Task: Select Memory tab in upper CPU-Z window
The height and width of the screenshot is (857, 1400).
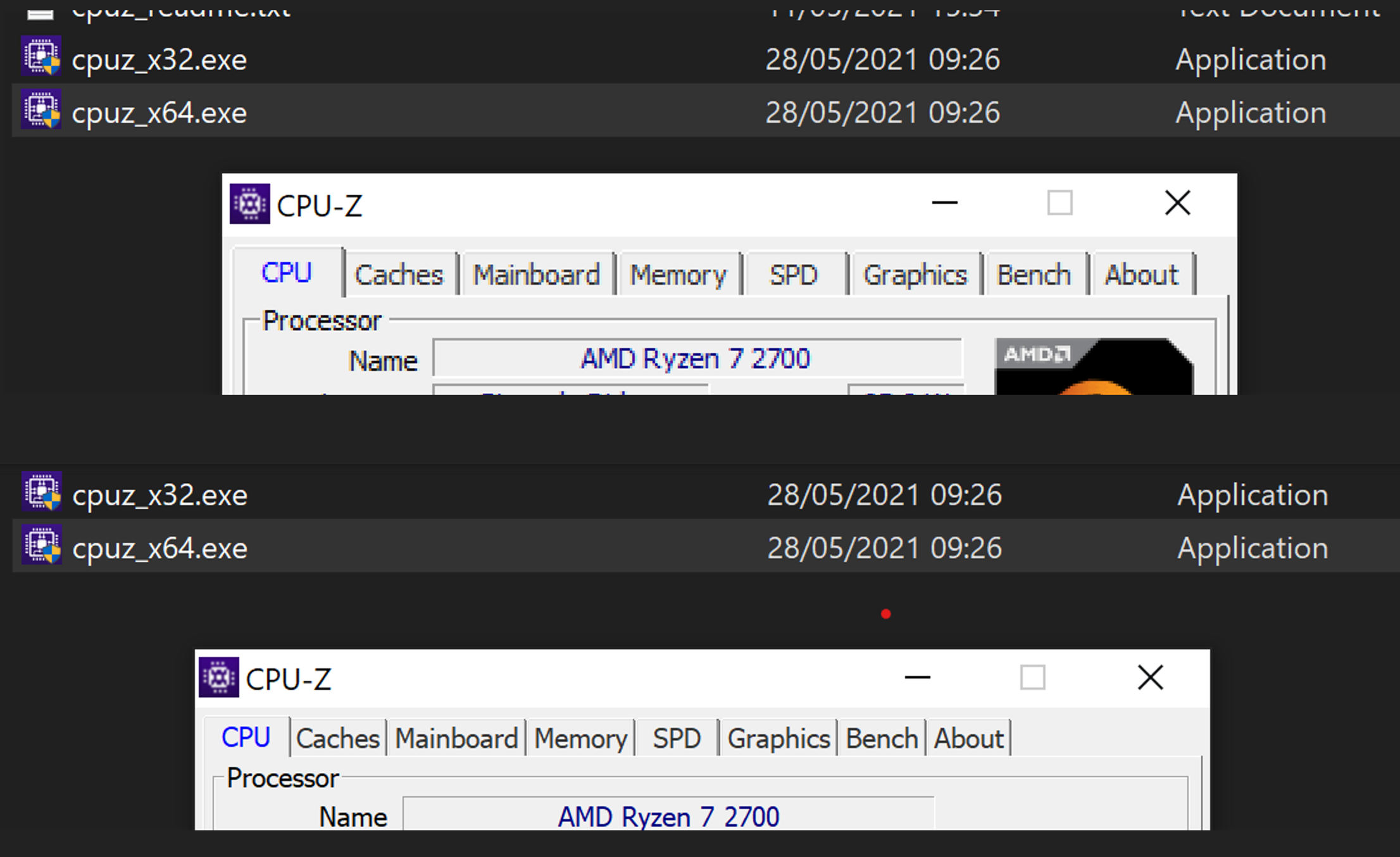Action: pyautogui.click(x=678, y=275)
